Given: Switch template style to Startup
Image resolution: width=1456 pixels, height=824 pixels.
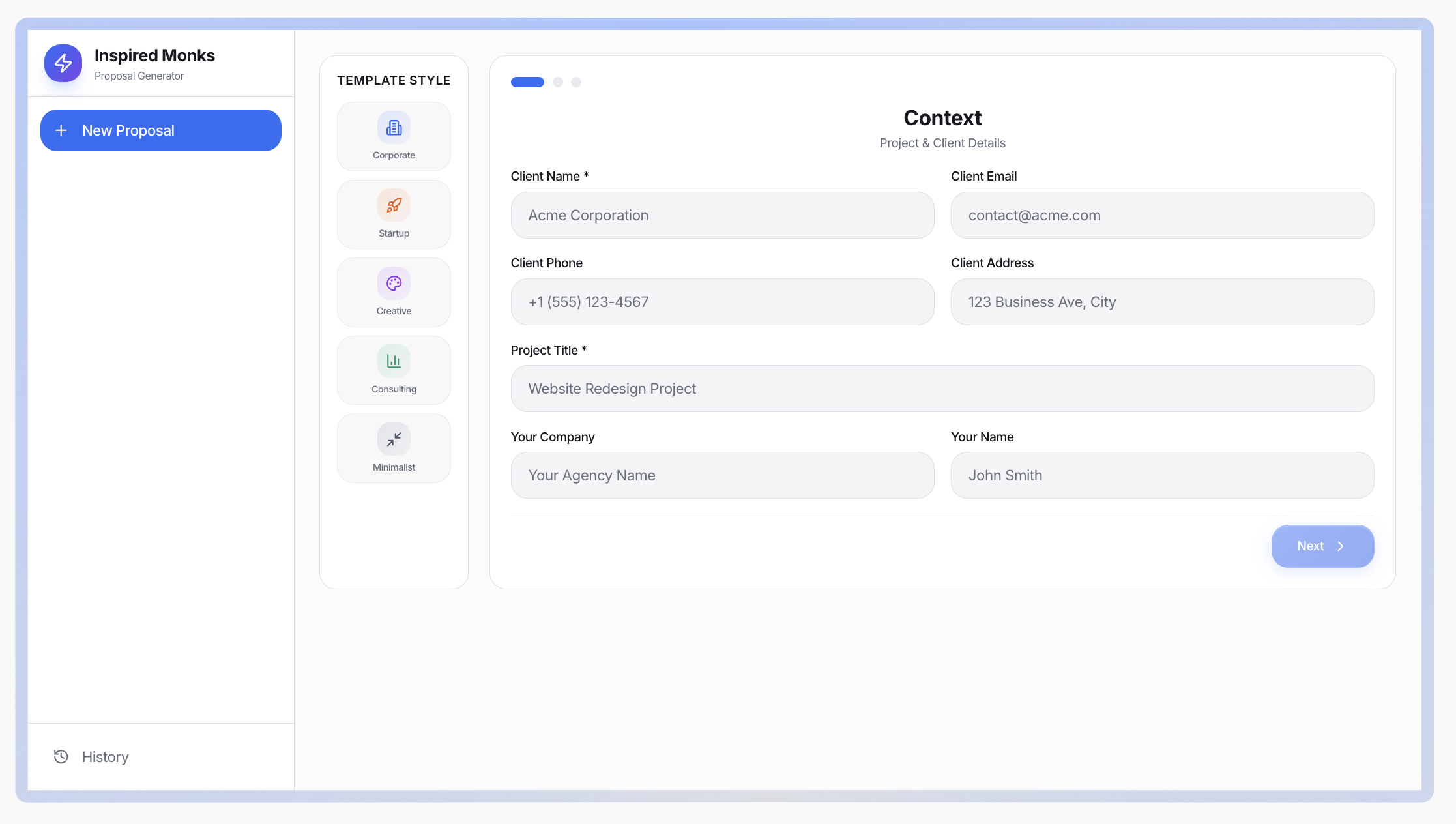Looking at the screenshot, I should [394, 214].
